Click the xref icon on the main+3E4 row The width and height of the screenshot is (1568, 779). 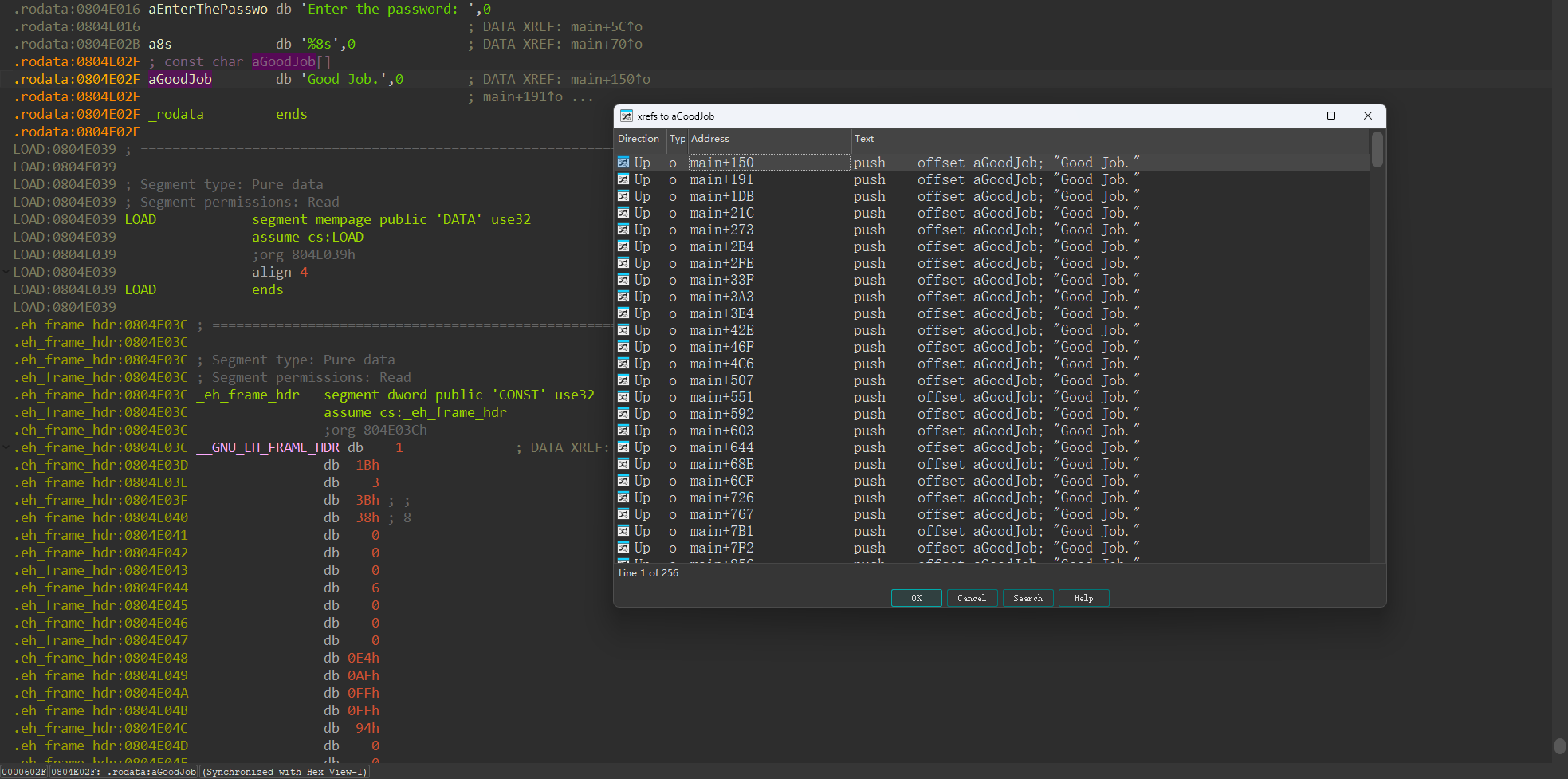tap(623, 313)
